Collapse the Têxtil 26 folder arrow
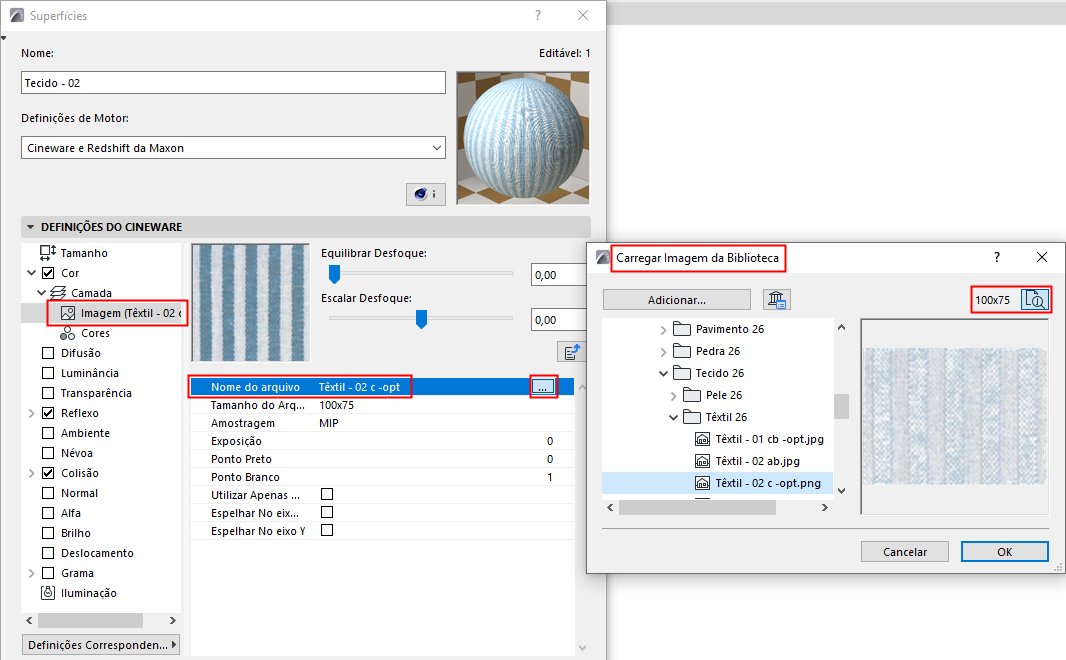The width and height of the screenshot is (1066, 660). point(673,417)
